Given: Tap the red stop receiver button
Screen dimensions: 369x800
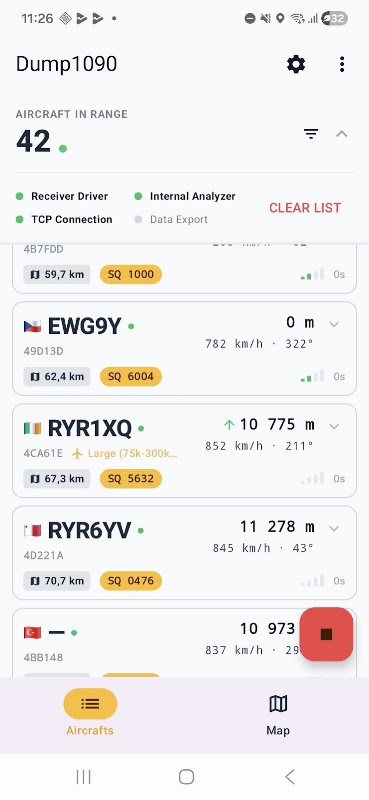Looking at the screenshot, I should pos(326,634).
